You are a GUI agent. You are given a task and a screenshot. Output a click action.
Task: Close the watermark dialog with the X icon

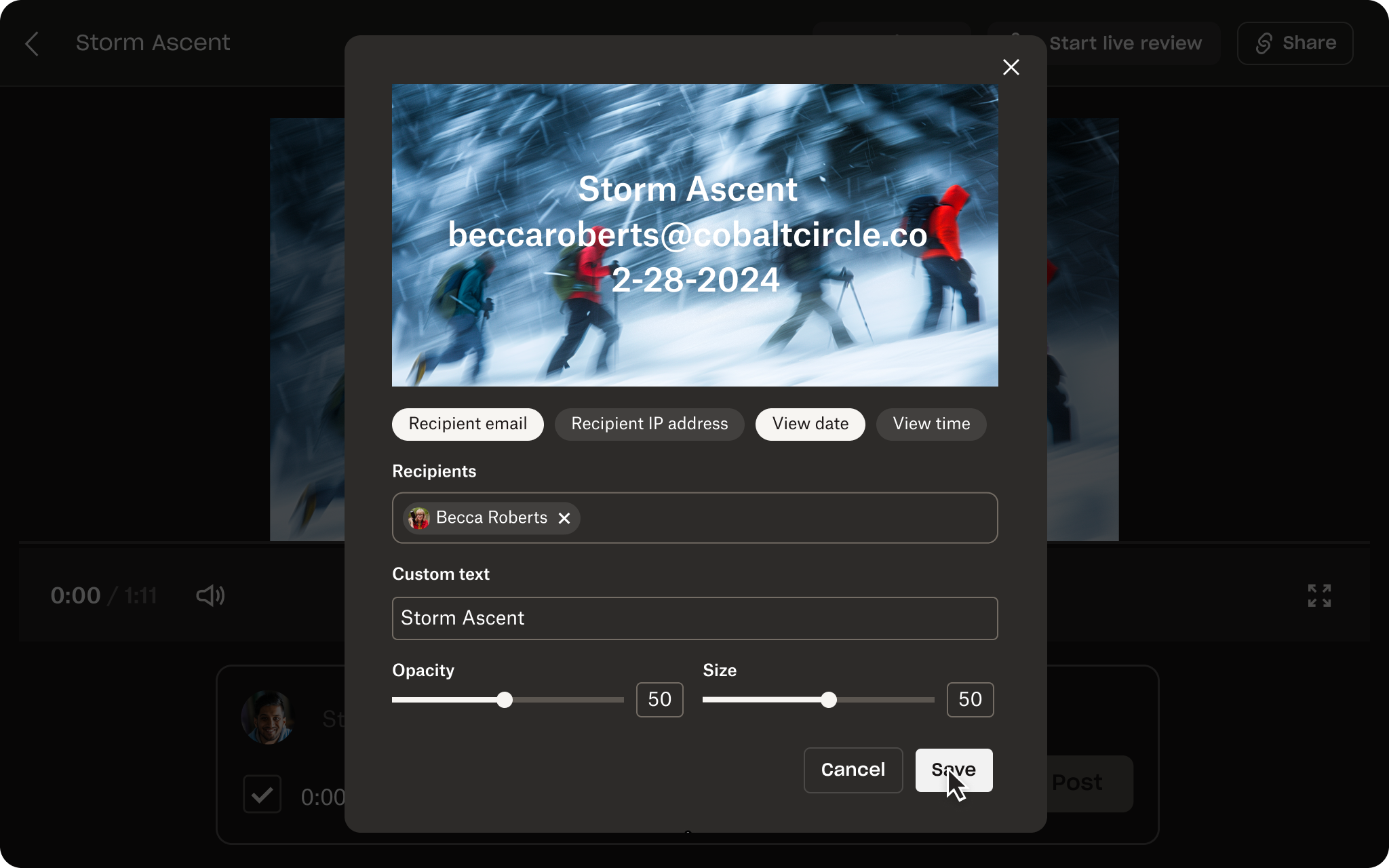[x=1011, y=67]
